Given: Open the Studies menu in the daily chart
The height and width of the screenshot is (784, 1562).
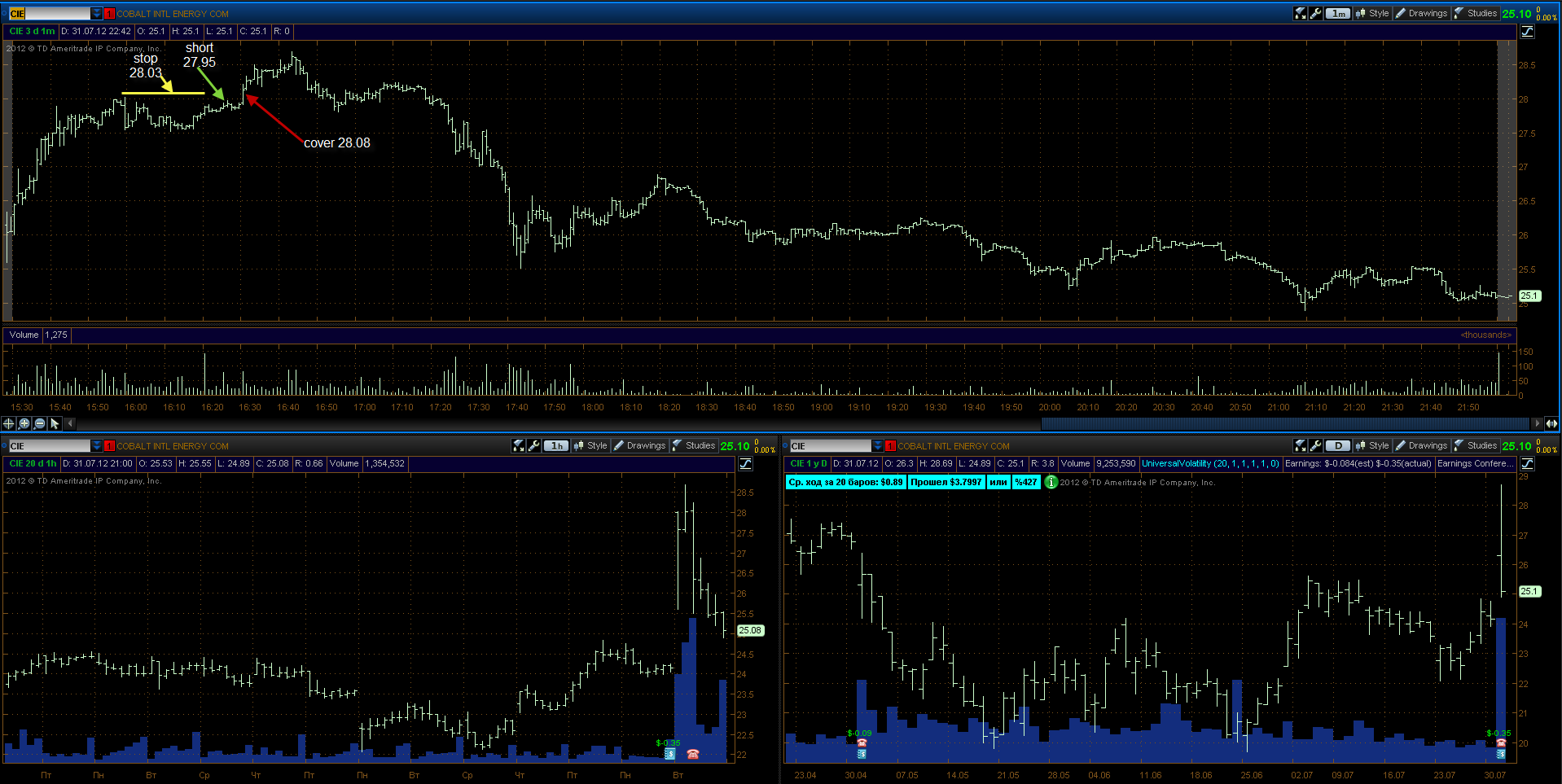Looking at the screenshot, I should point(1476,445).
